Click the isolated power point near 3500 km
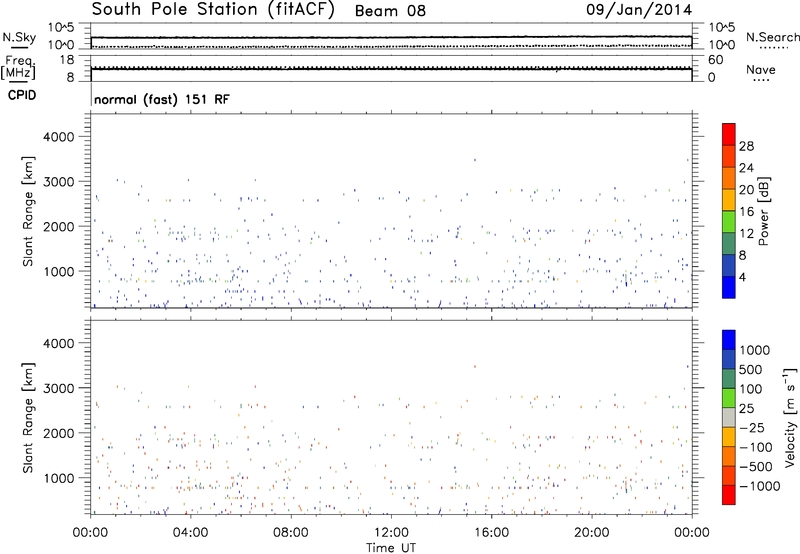This screenshot has height=554, width=800. tap(475, 160)
